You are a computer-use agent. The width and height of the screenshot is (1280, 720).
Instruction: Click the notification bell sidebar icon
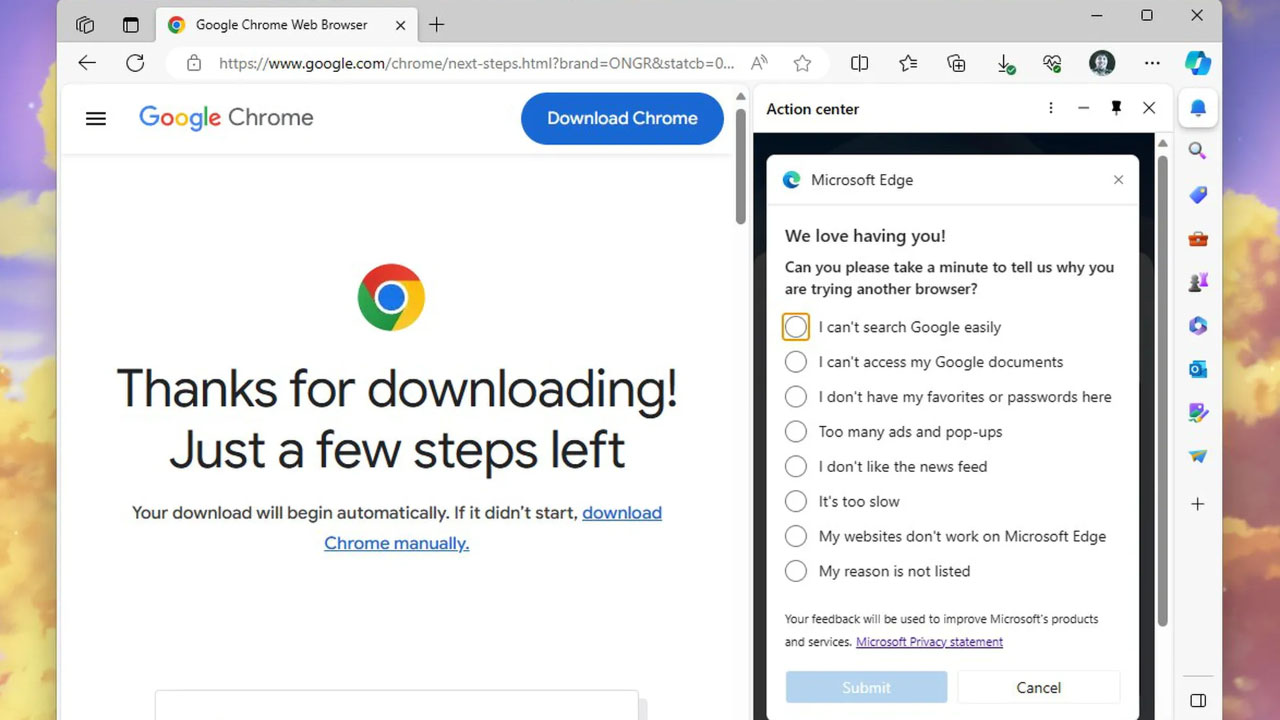[1197, 108]
